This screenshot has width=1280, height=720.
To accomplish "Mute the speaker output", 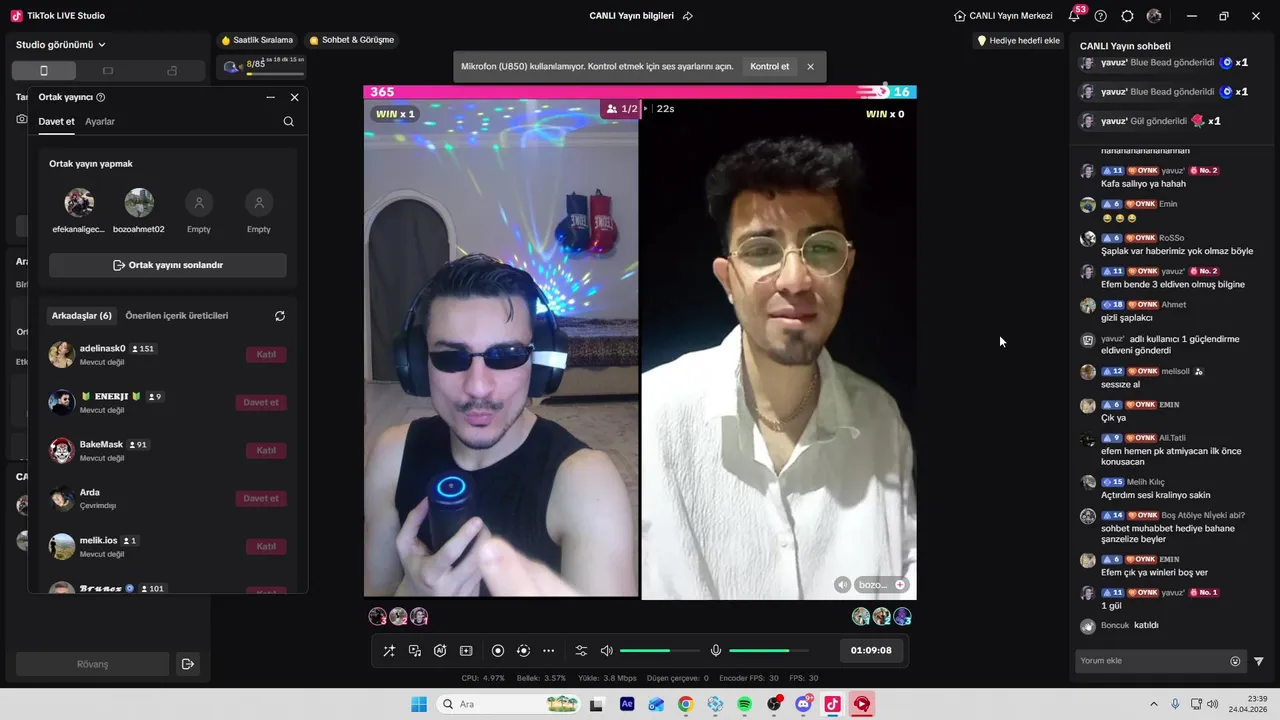I will click(x=606, y=650).
